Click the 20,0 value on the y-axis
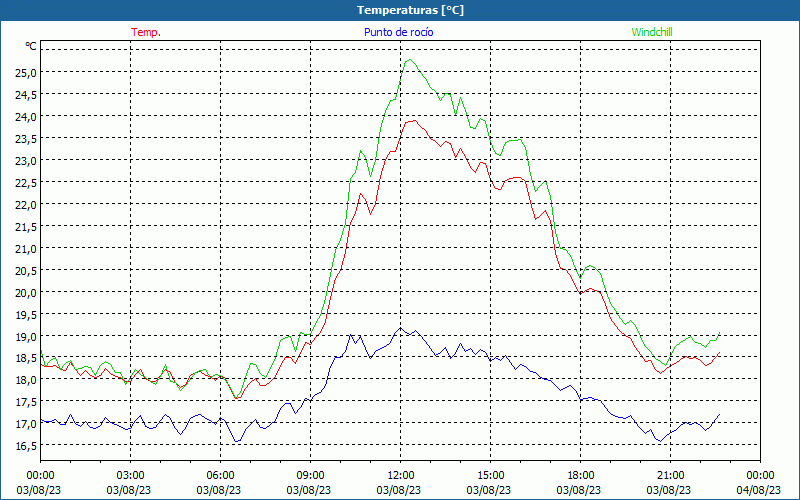Viewport: 800px width, 500px height. 26,292
